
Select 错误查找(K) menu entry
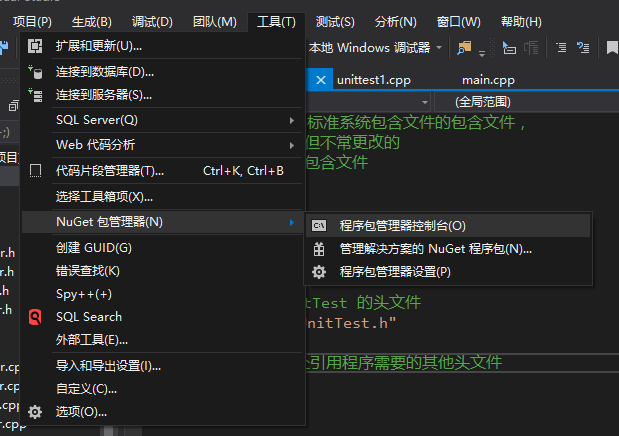[163, 271]
